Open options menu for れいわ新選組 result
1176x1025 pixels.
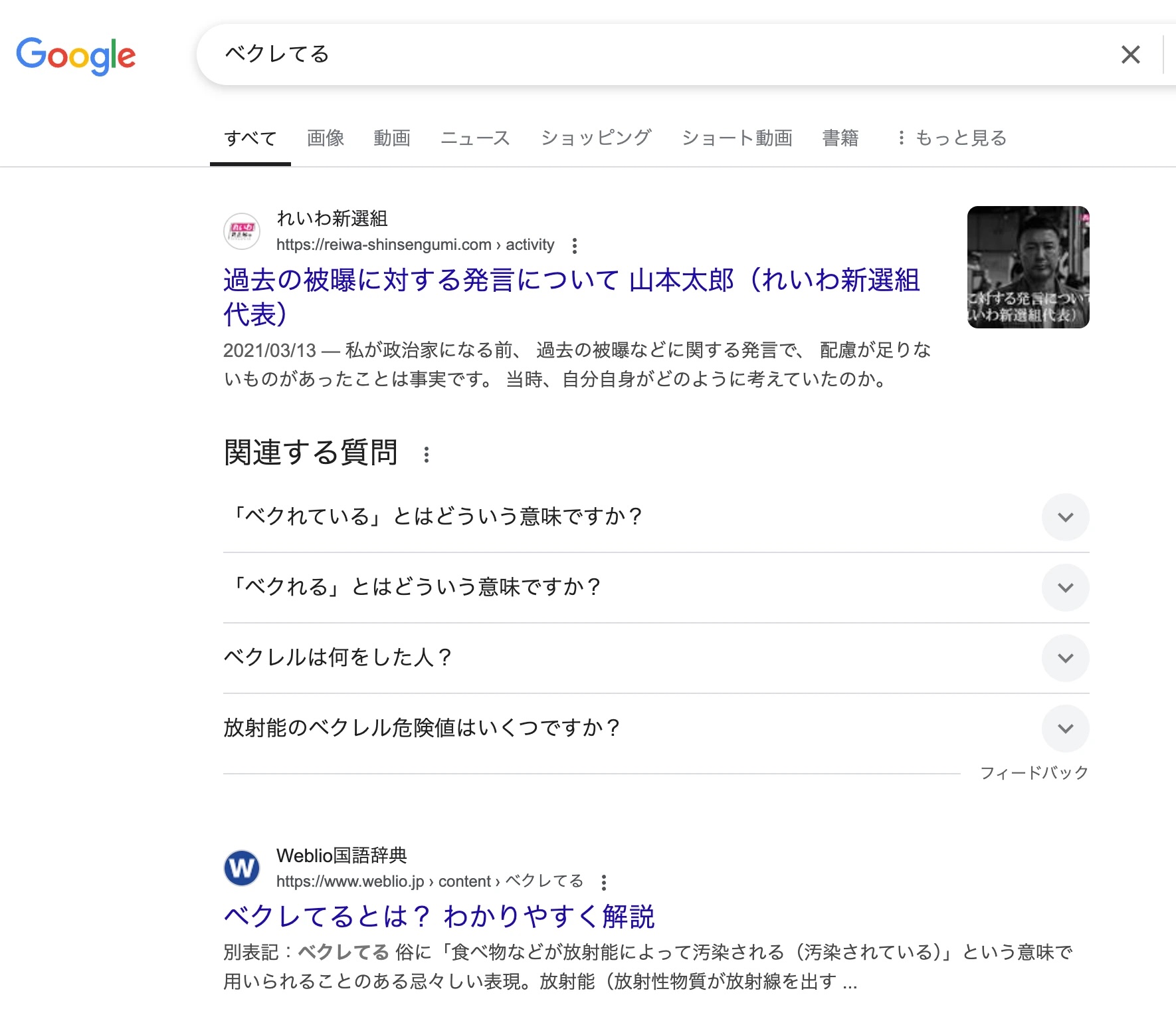tap(575, 246)
